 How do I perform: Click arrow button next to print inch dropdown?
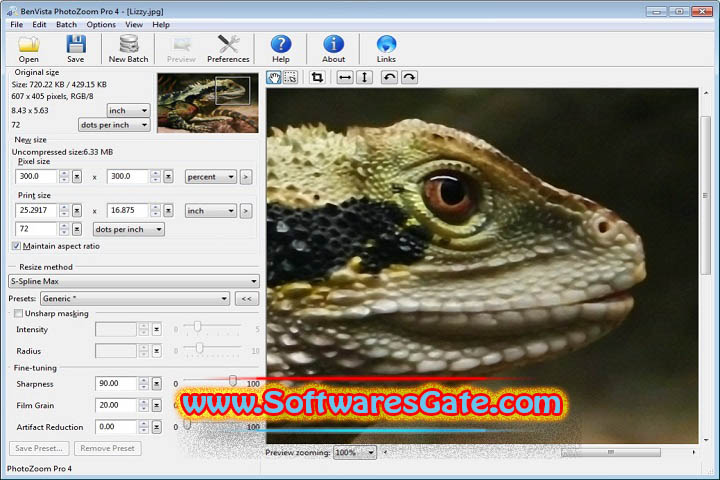click(246, 211)
